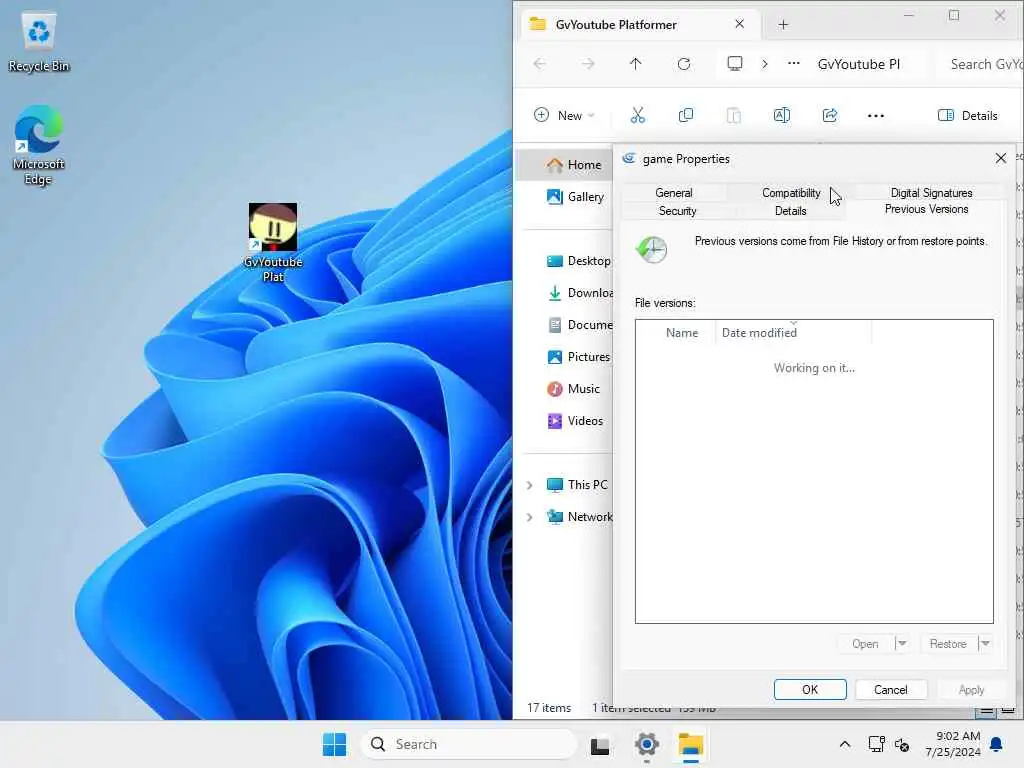Open the Recycle Bin desktop icon
The image size is (1024, 768).
(39, 42)
